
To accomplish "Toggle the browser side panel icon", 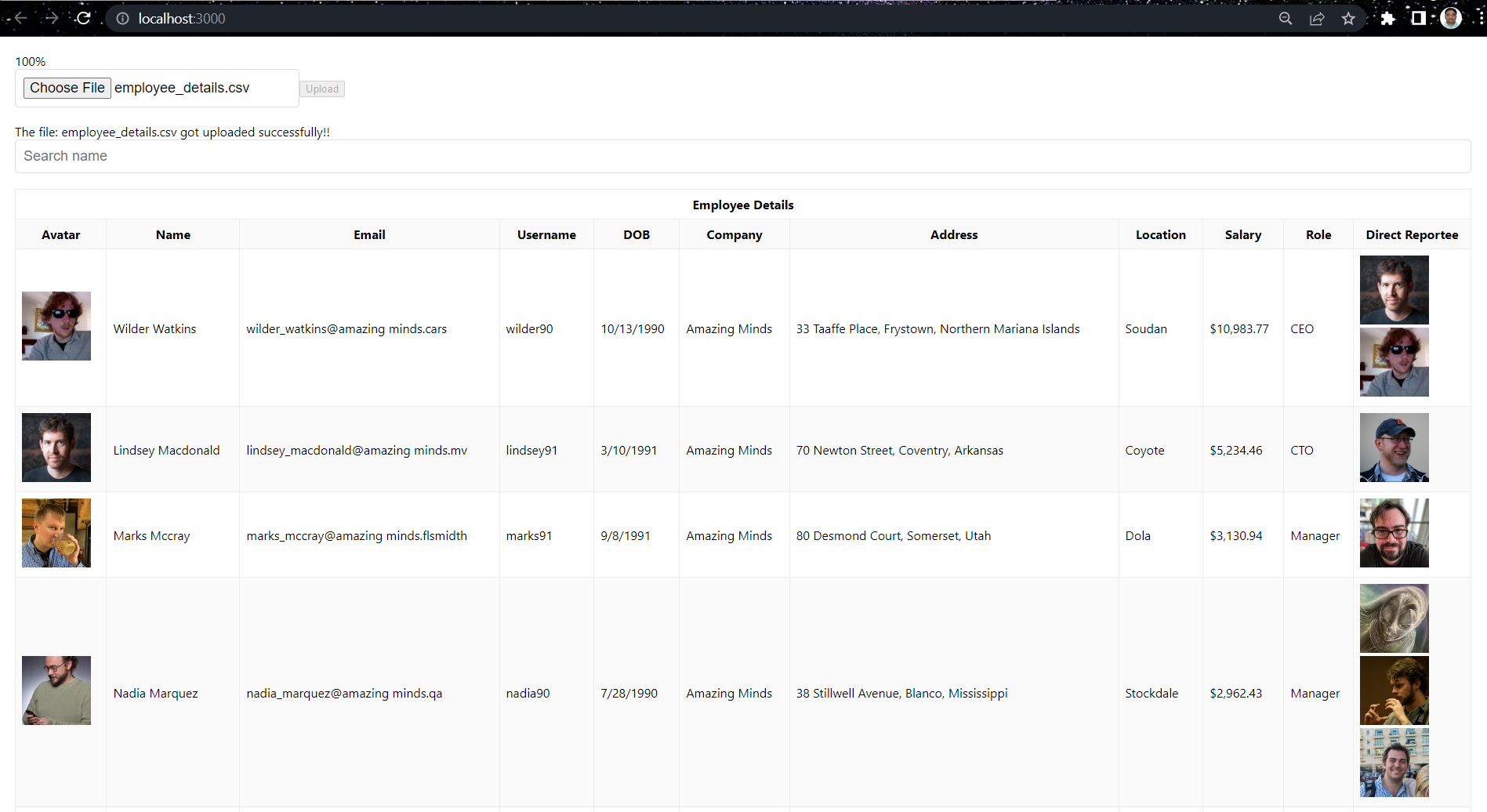I will [1418, 18].
